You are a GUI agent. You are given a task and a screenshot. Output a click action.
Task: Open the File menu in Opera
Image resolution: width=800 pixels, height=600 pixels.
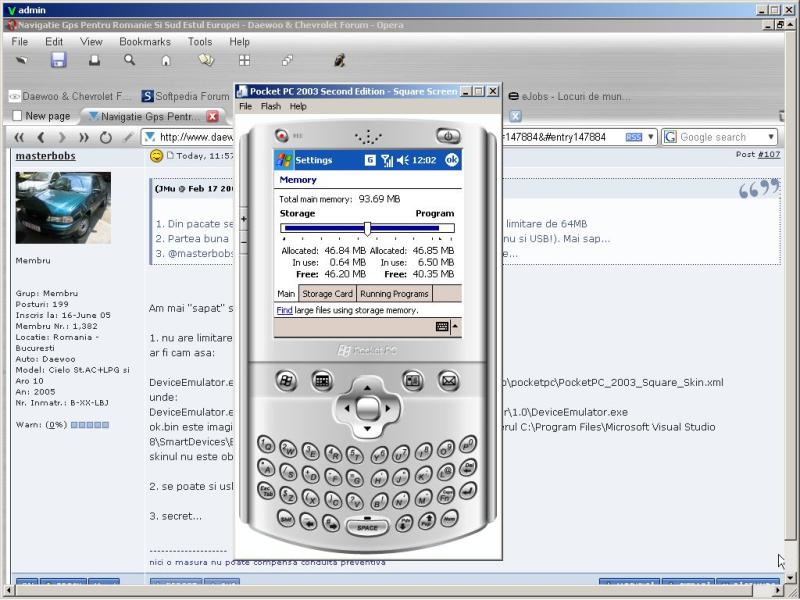click(x=20, y=42)
